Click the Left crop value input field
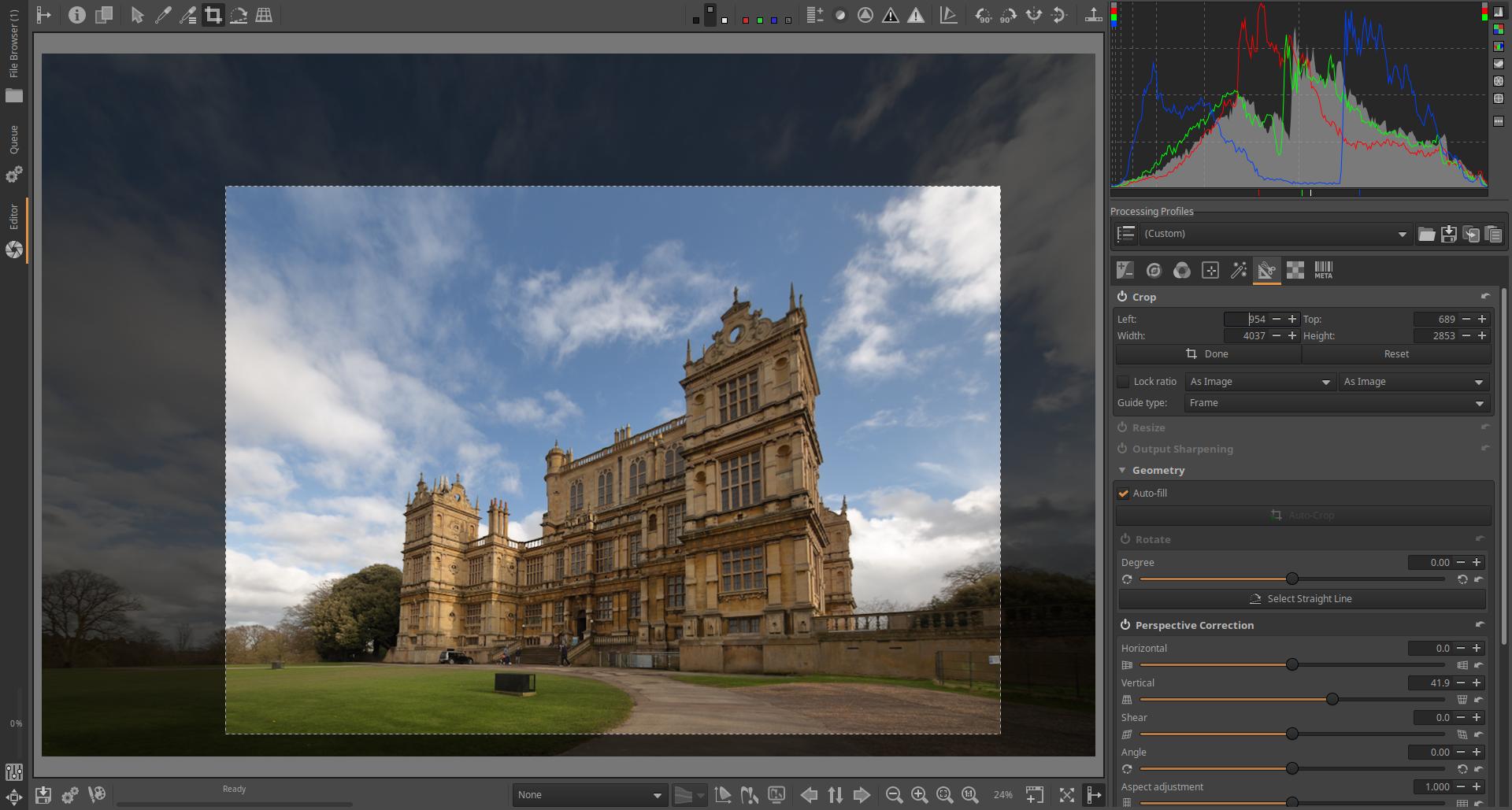The height and width of the screenshot is (810, 1512). pyautogui.click(x=1247, y=319)
